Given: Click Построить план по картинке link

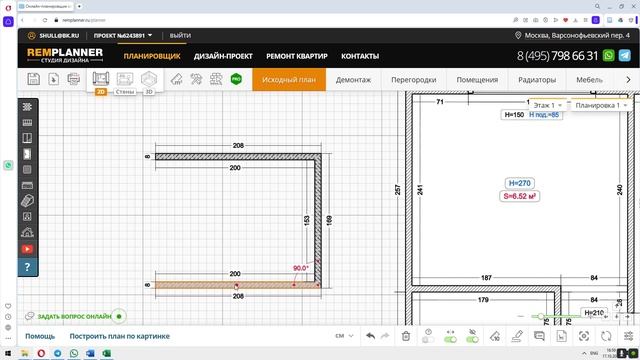Looking at the screenshot, I should point(120,336).
